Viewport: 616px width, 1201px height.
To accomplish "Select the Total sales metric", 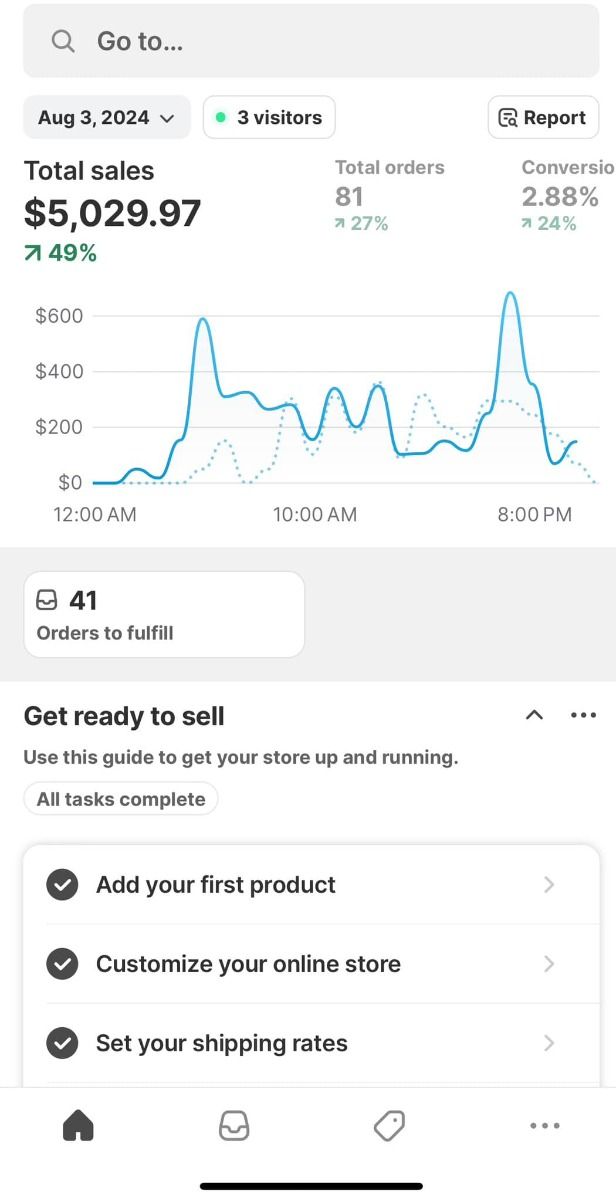I will (x=112, y=212).
